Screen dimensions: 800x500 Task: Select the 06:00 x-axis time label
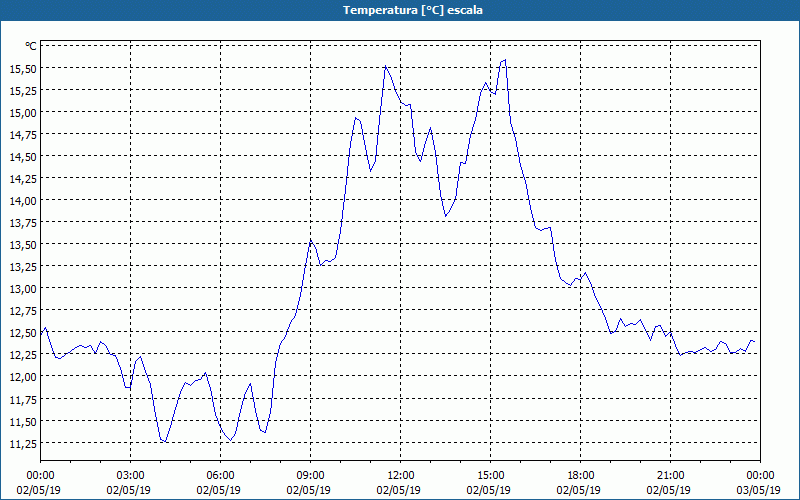(220, 476)
